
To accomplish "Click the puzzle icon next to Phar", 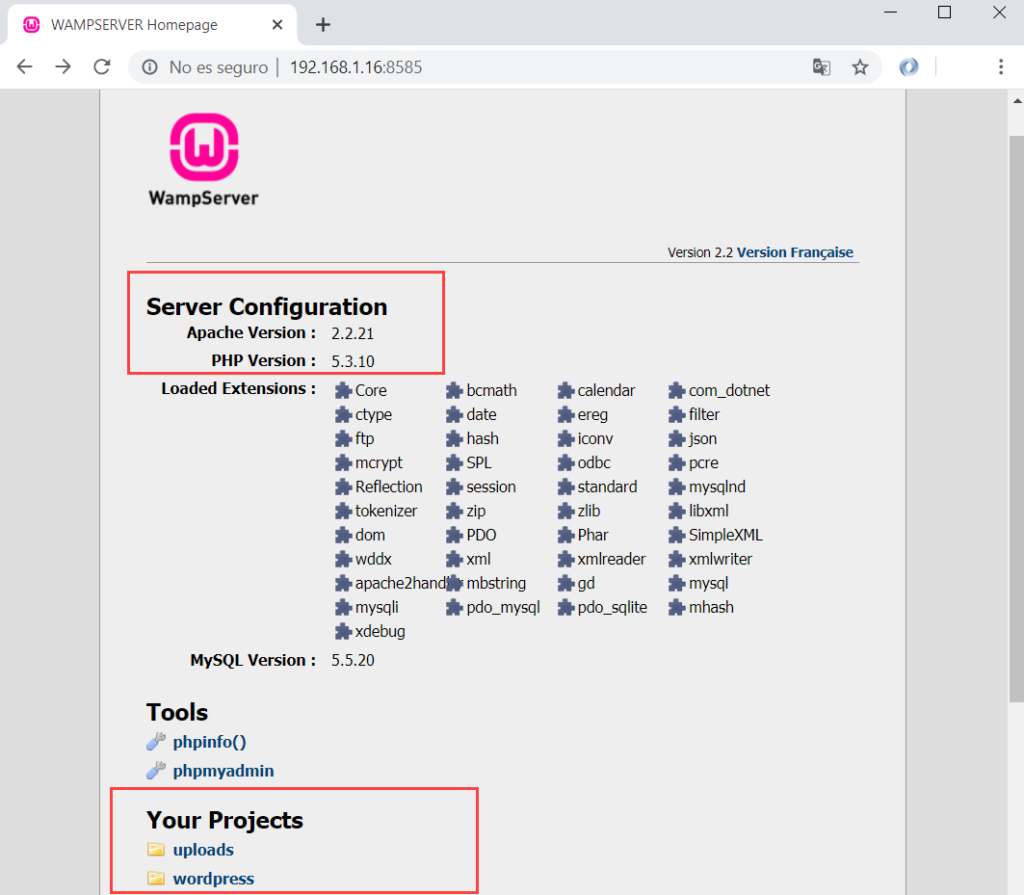I will [x=566, y=536].
